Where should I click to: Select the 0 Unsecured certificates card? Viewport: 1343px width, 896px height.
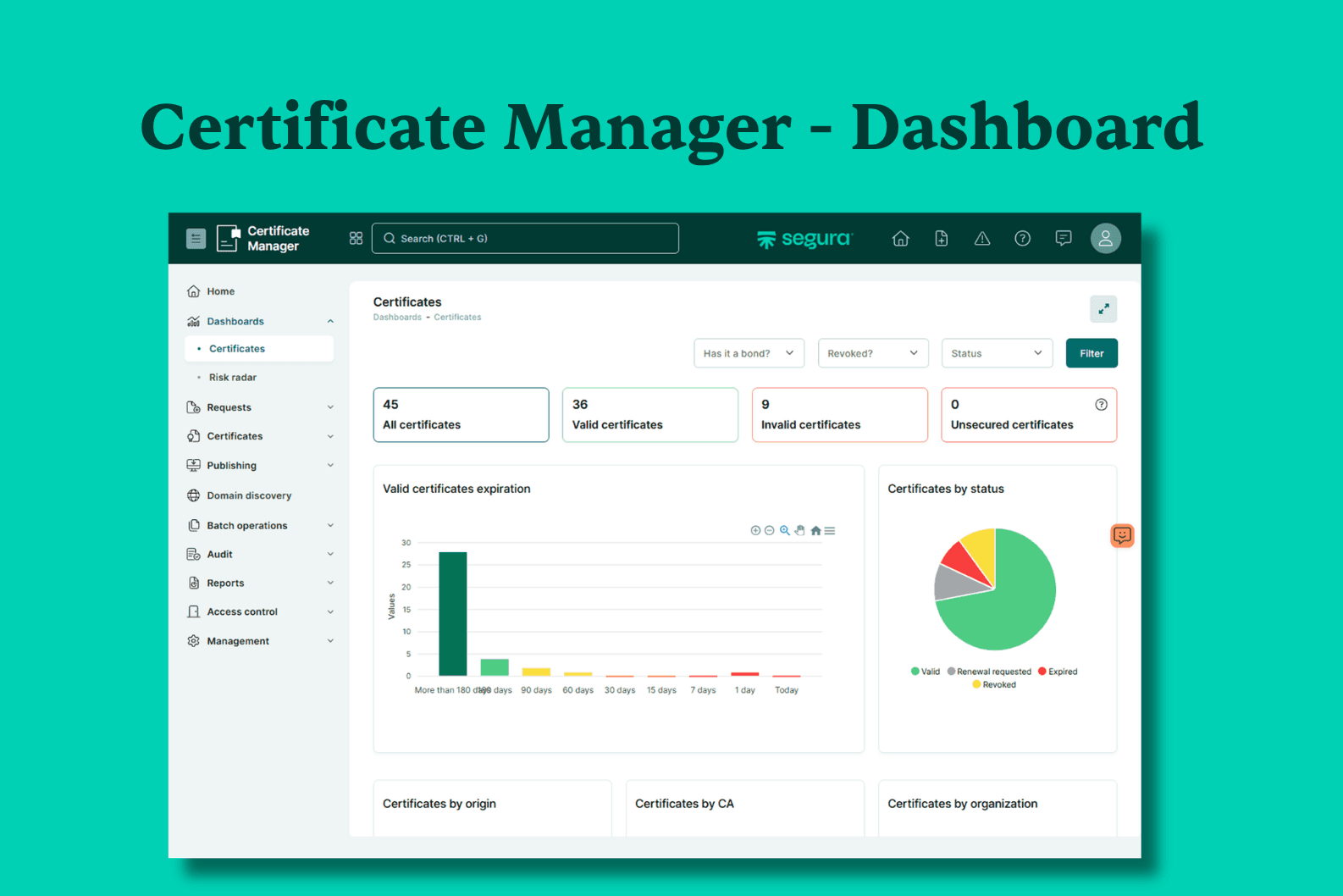coord(1029,415)
